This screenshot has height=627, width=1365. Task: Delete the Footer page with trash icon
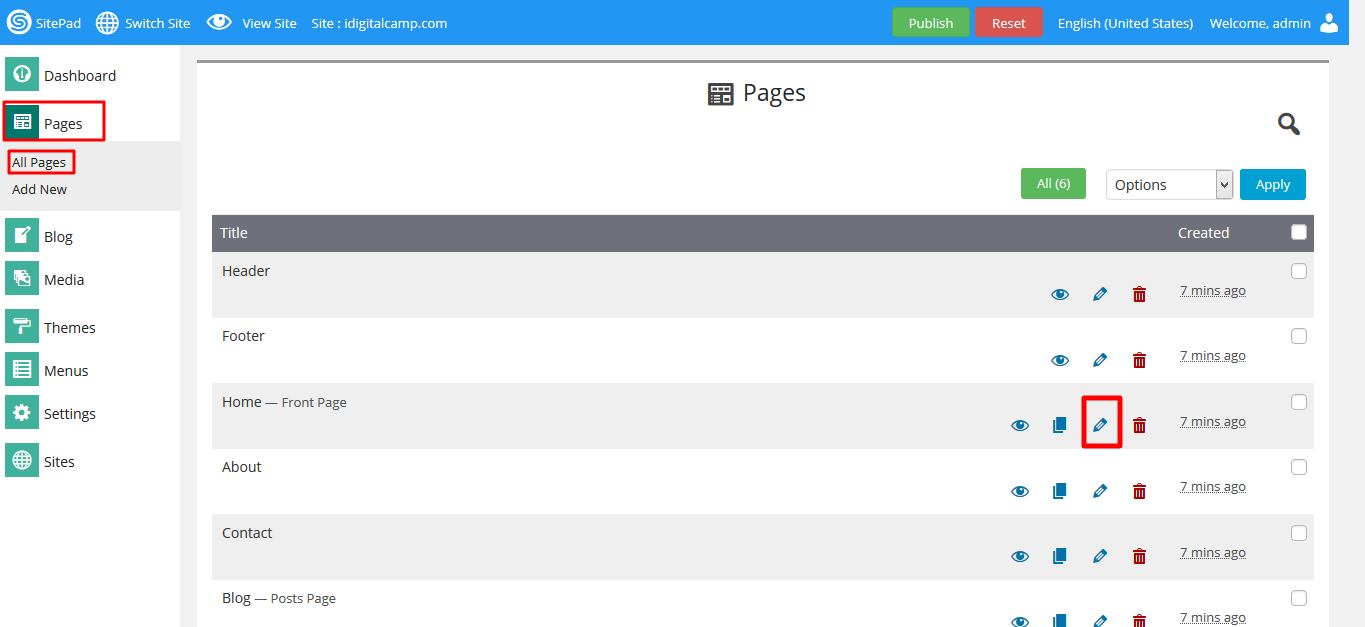point(1139,360)
